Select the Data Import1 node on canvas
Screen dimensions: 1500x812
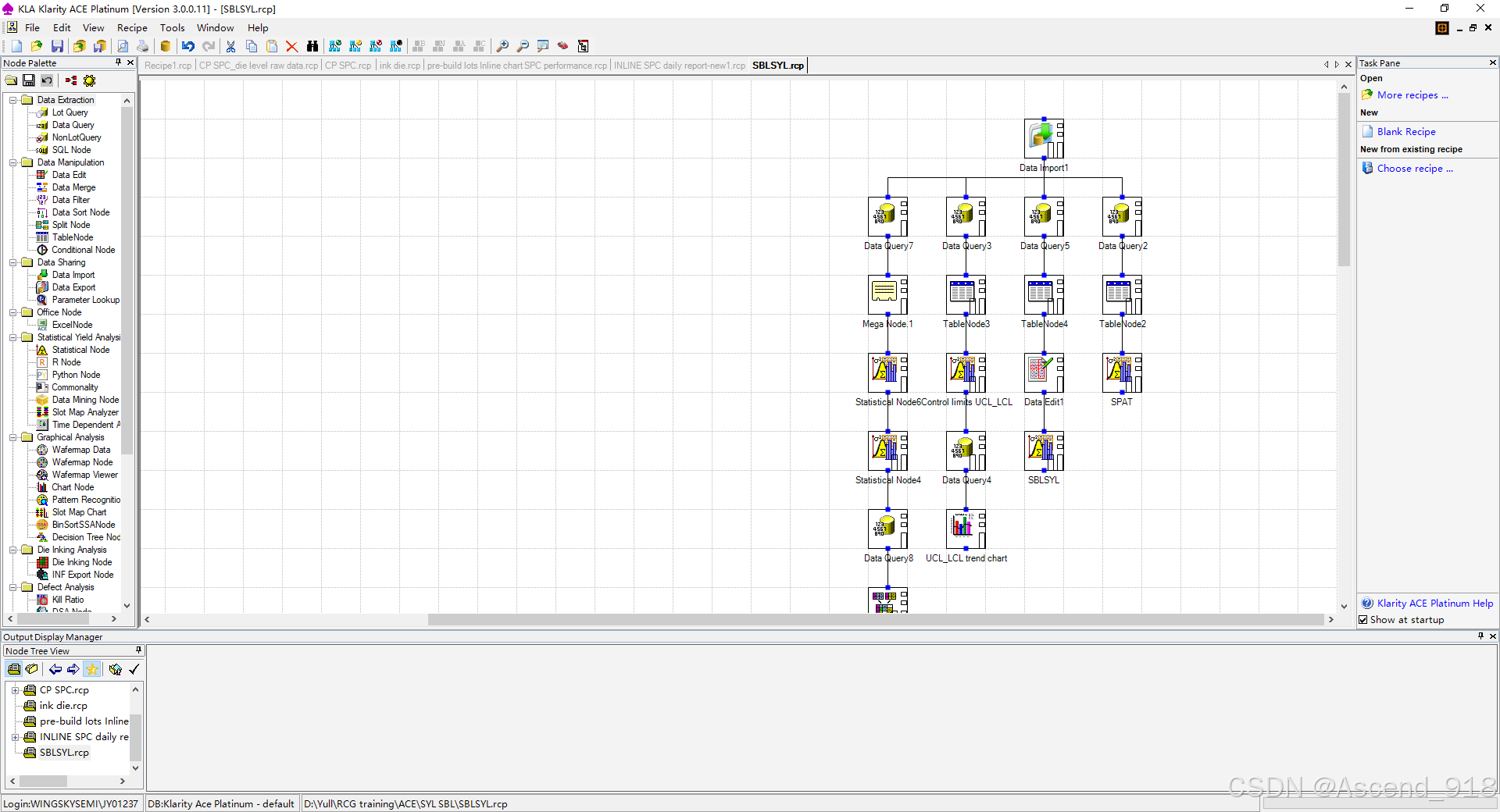click(x=1044, y=139)
